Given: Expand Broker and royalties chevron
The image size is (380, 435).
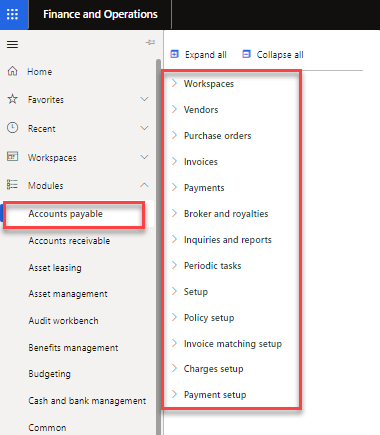Looking at the screenshot, I should (174, 213).
